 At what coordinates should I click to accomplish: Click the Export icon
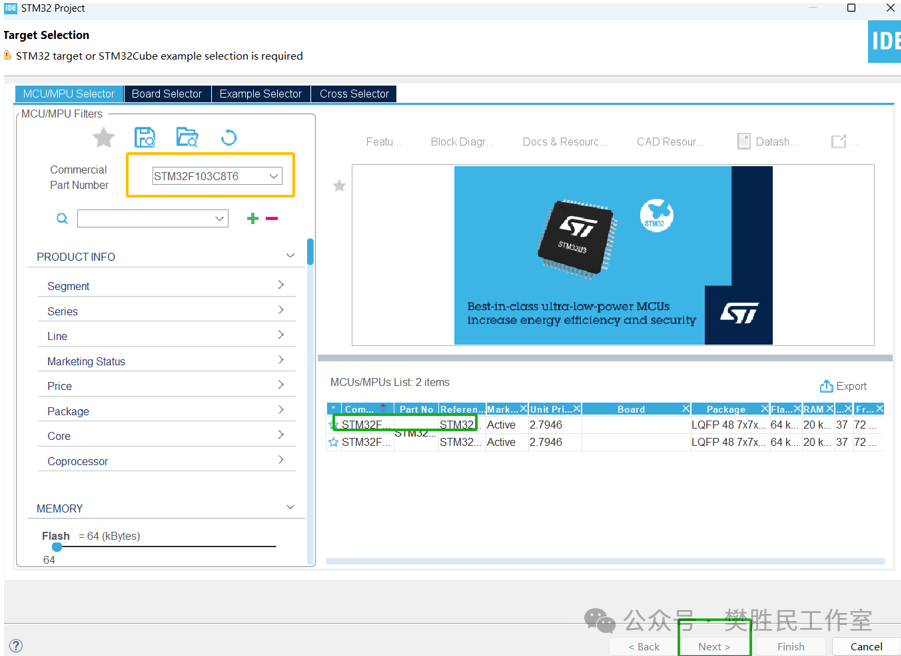pos(826,386)
